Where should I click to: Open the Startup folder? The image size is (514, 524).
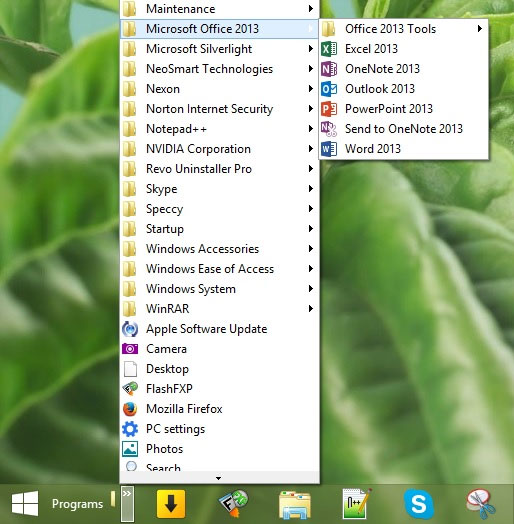pos(219,229)
